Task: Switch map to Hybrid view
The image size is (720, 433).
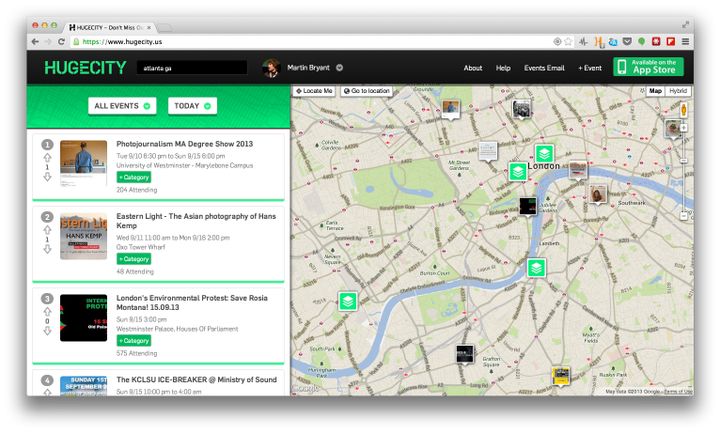Action: (x=678, y=91)
